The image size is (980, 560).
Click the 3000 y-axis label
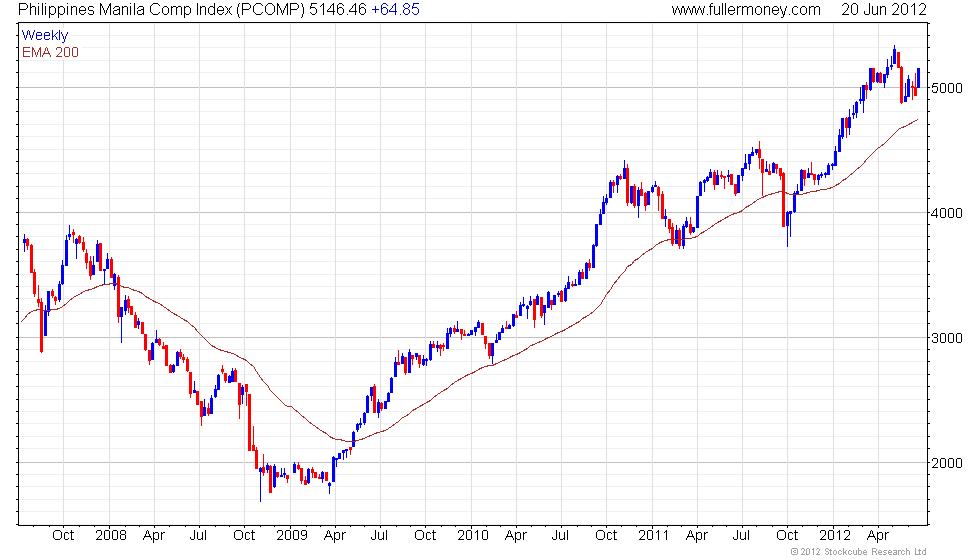coord(947,338)
